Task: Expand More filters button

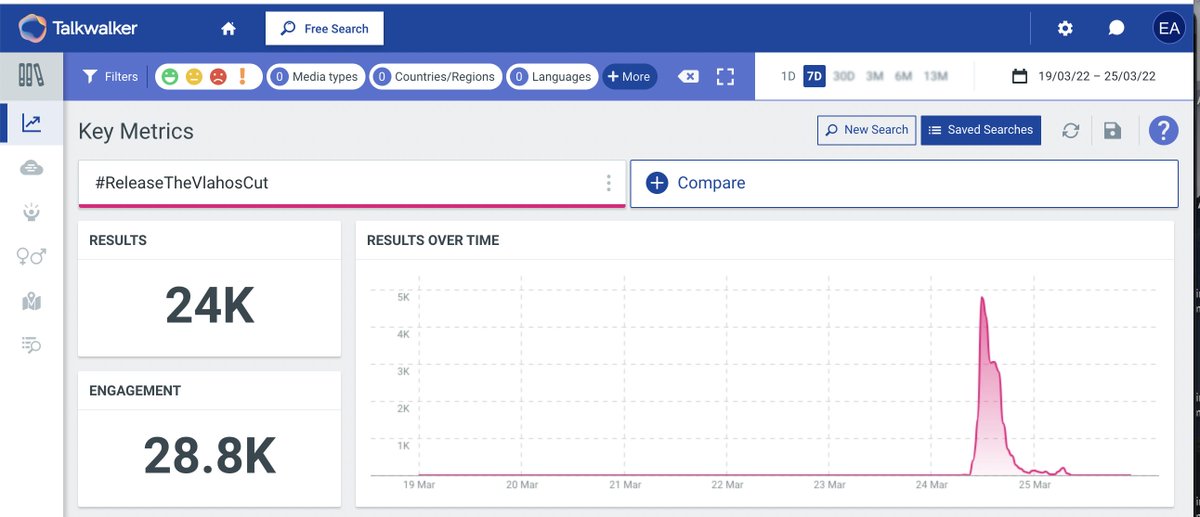Action: [x=629, y=76]
